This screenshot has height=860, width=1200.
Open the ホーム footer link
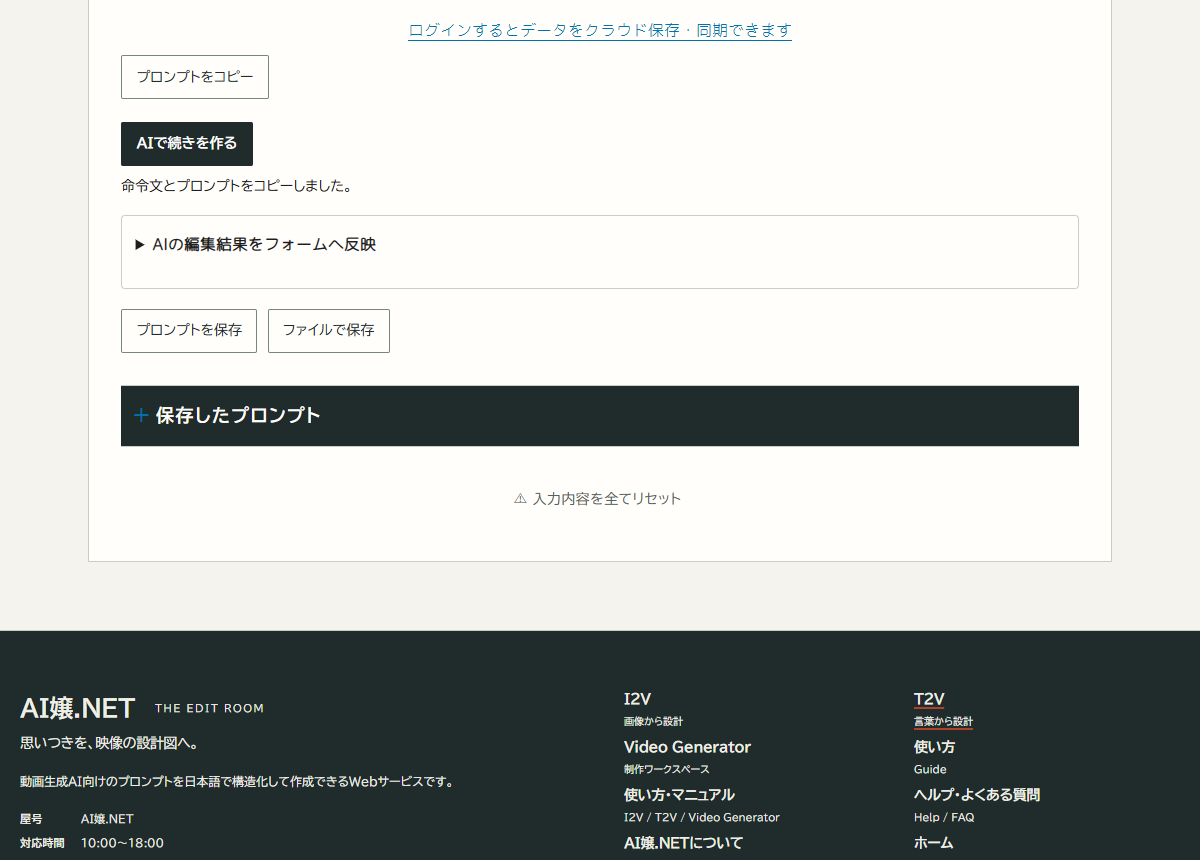[934, 843]
